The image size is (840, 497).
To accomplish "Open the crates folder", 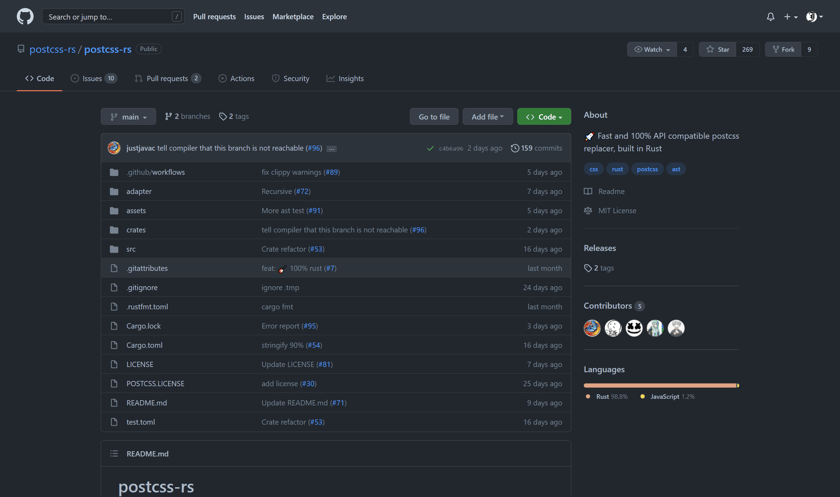I will [x=136, y=230].
